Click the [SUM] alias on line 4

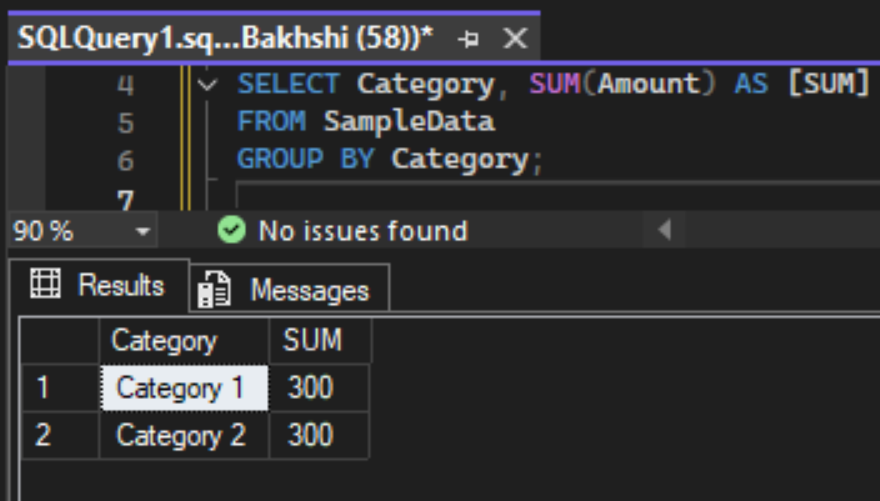pos(829,84)
